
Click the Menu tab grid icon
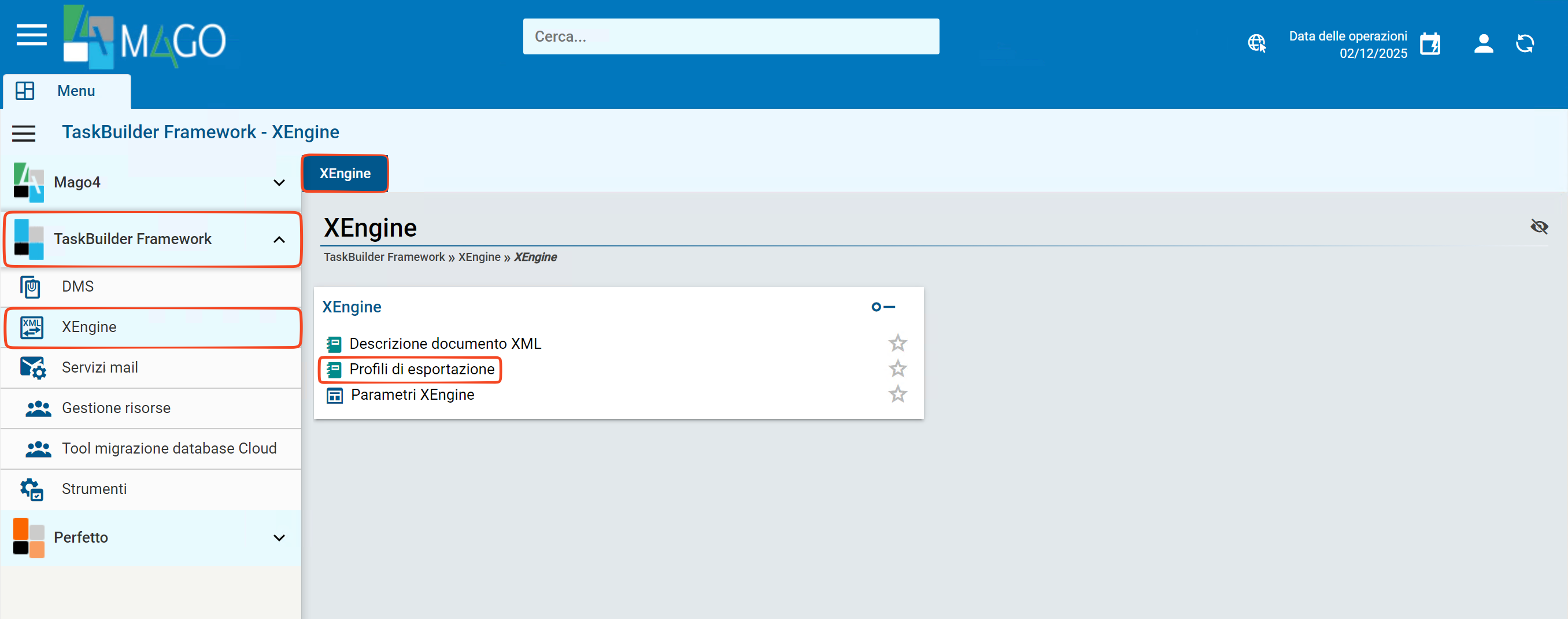[25, 91]
